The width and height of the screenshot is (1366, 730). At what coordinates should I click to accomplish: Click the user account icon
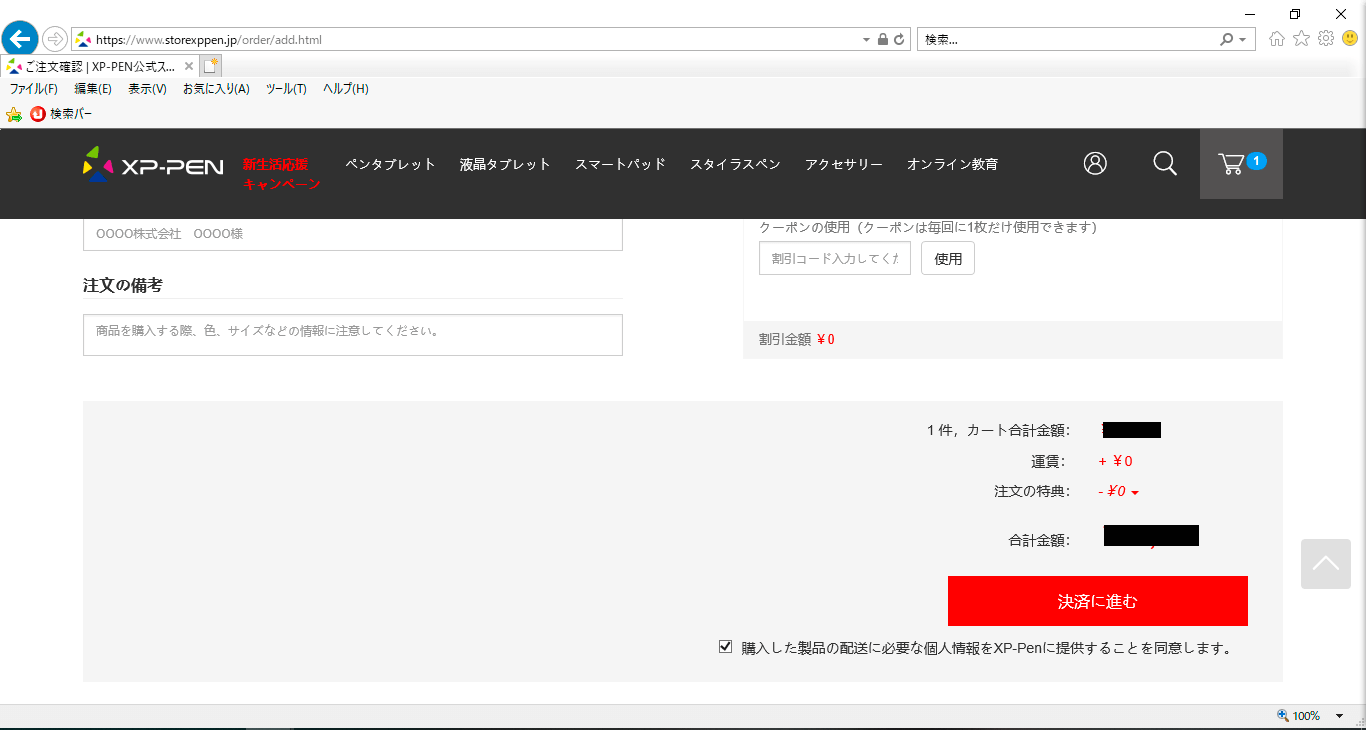coord(1095,163)
